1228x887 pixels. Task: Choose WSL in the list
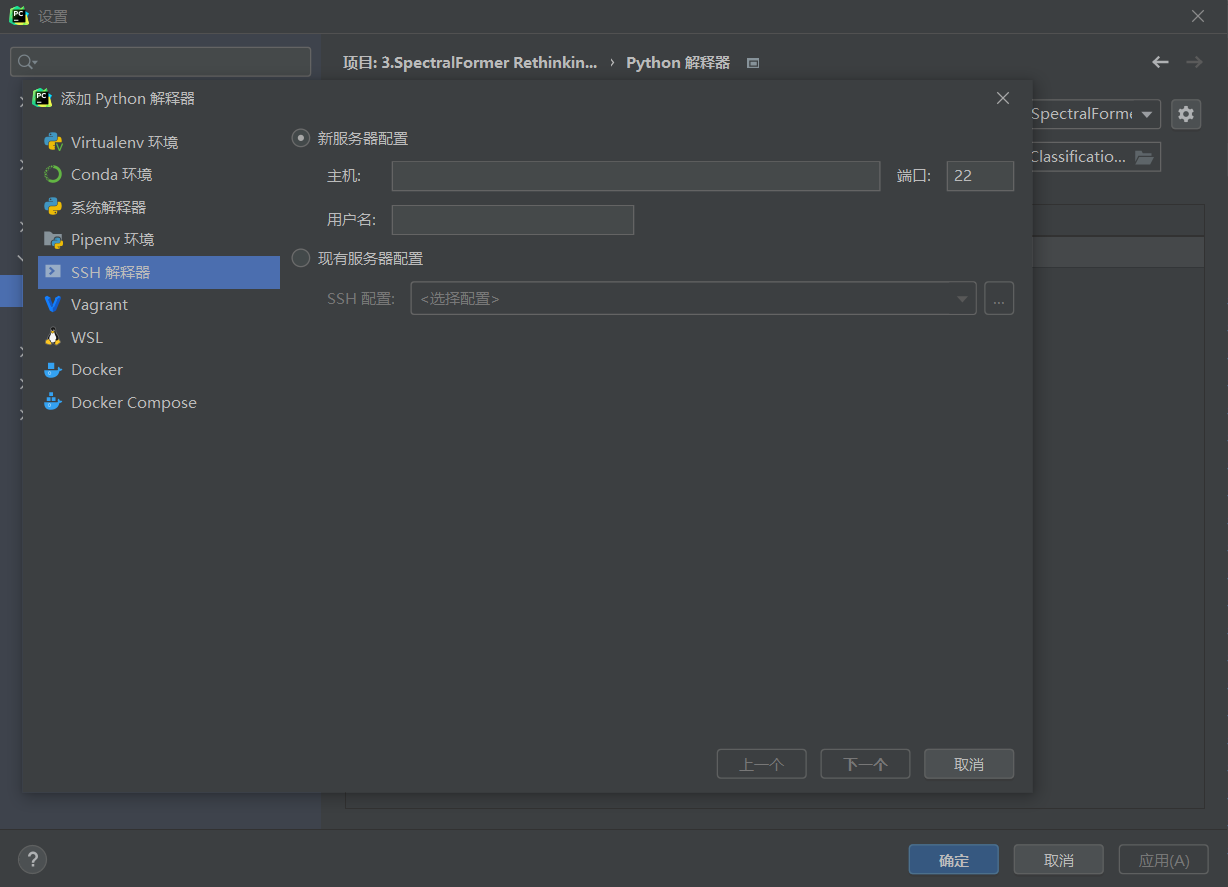pyautogui.click(x=159, y=337)
